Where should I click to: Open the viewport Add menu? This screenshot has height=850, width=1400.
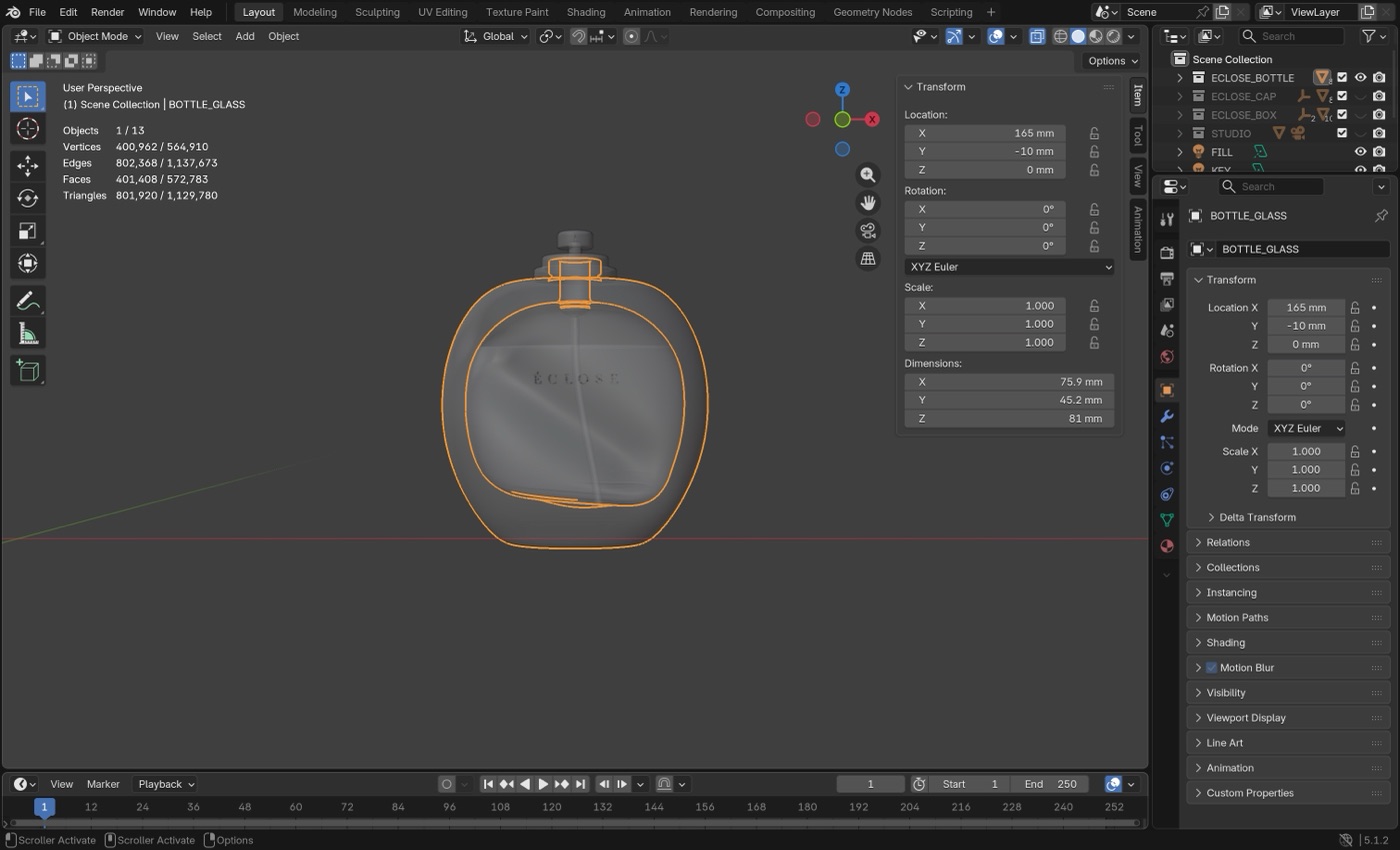point(244,36)
